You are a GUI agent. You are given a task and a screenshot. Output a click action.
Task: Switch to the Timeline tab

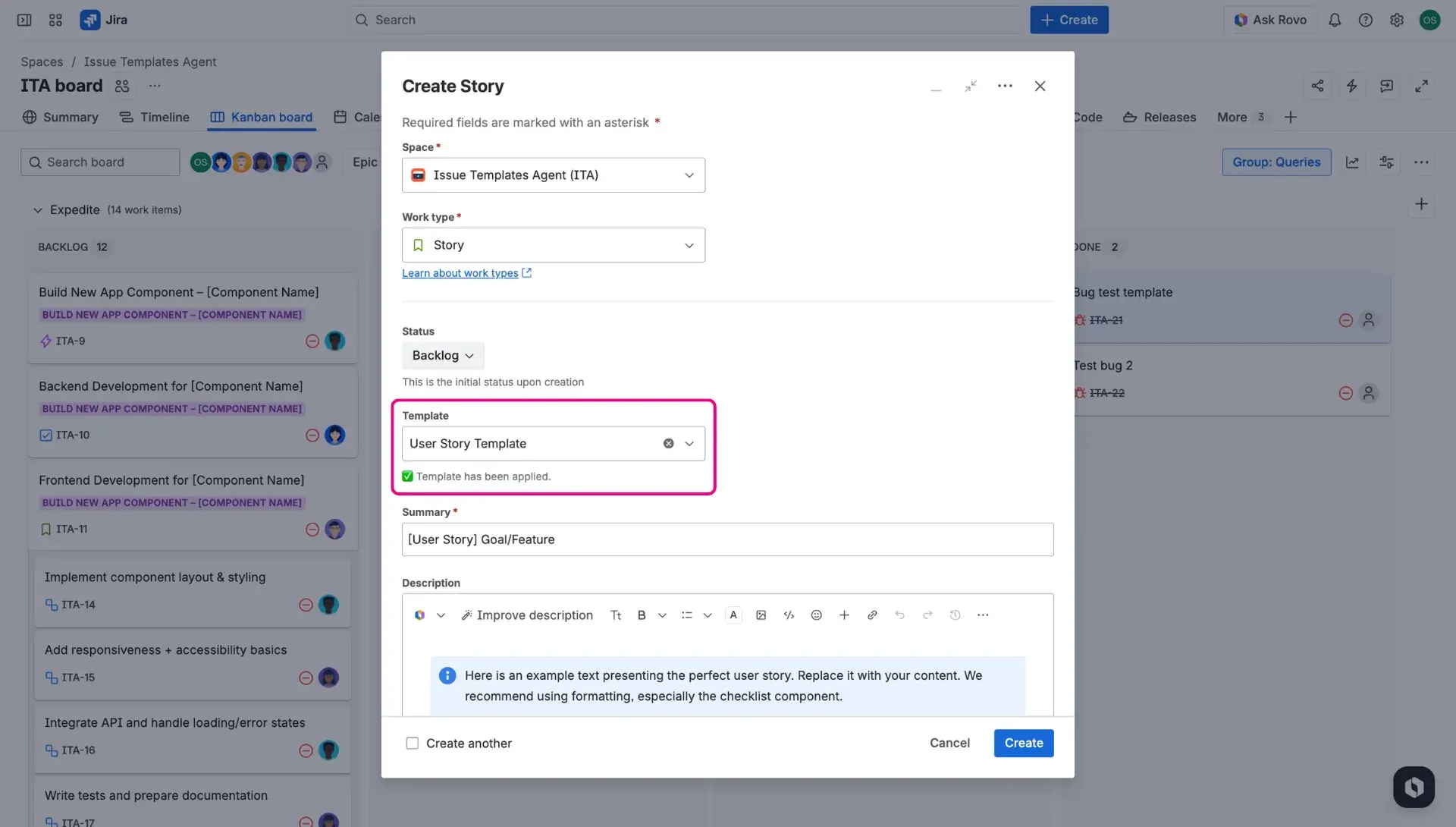coord(154,117)
